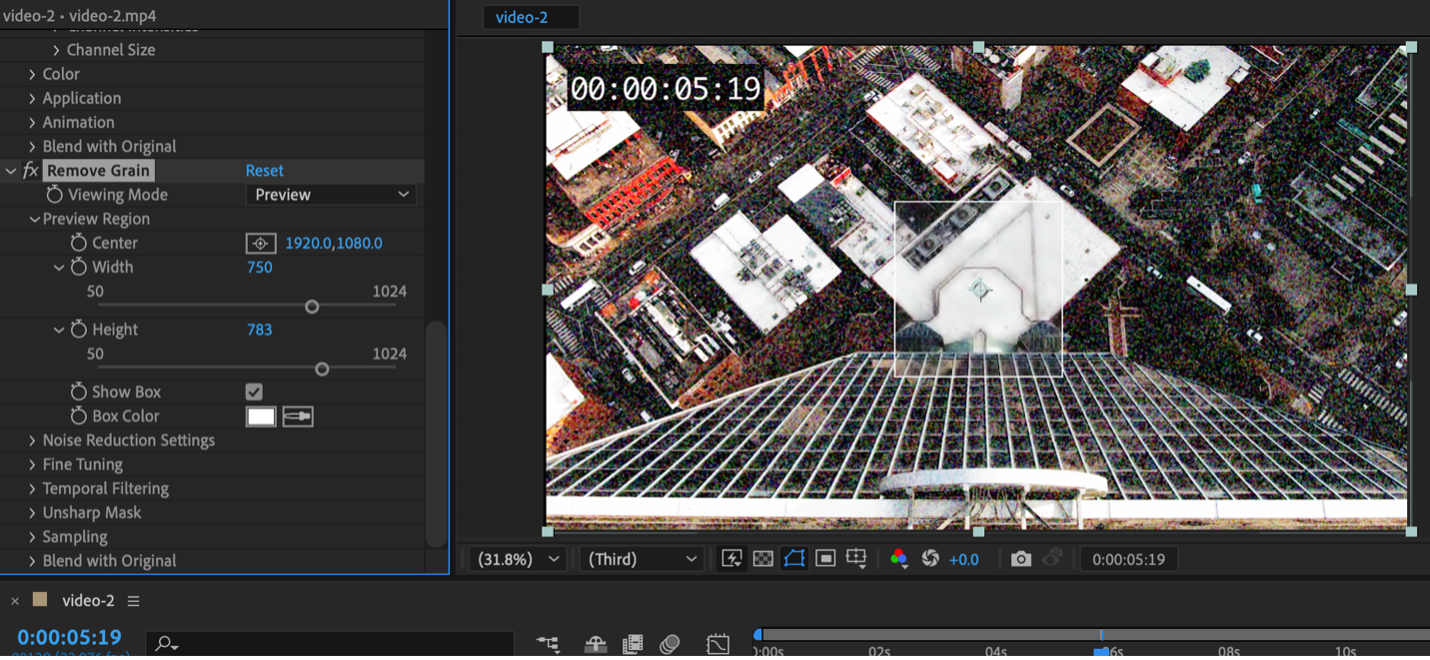Open the viewer magnification 31.8% dropdown
The image size is (1430, 660).
pyautogui.click(x=517, y=559)
